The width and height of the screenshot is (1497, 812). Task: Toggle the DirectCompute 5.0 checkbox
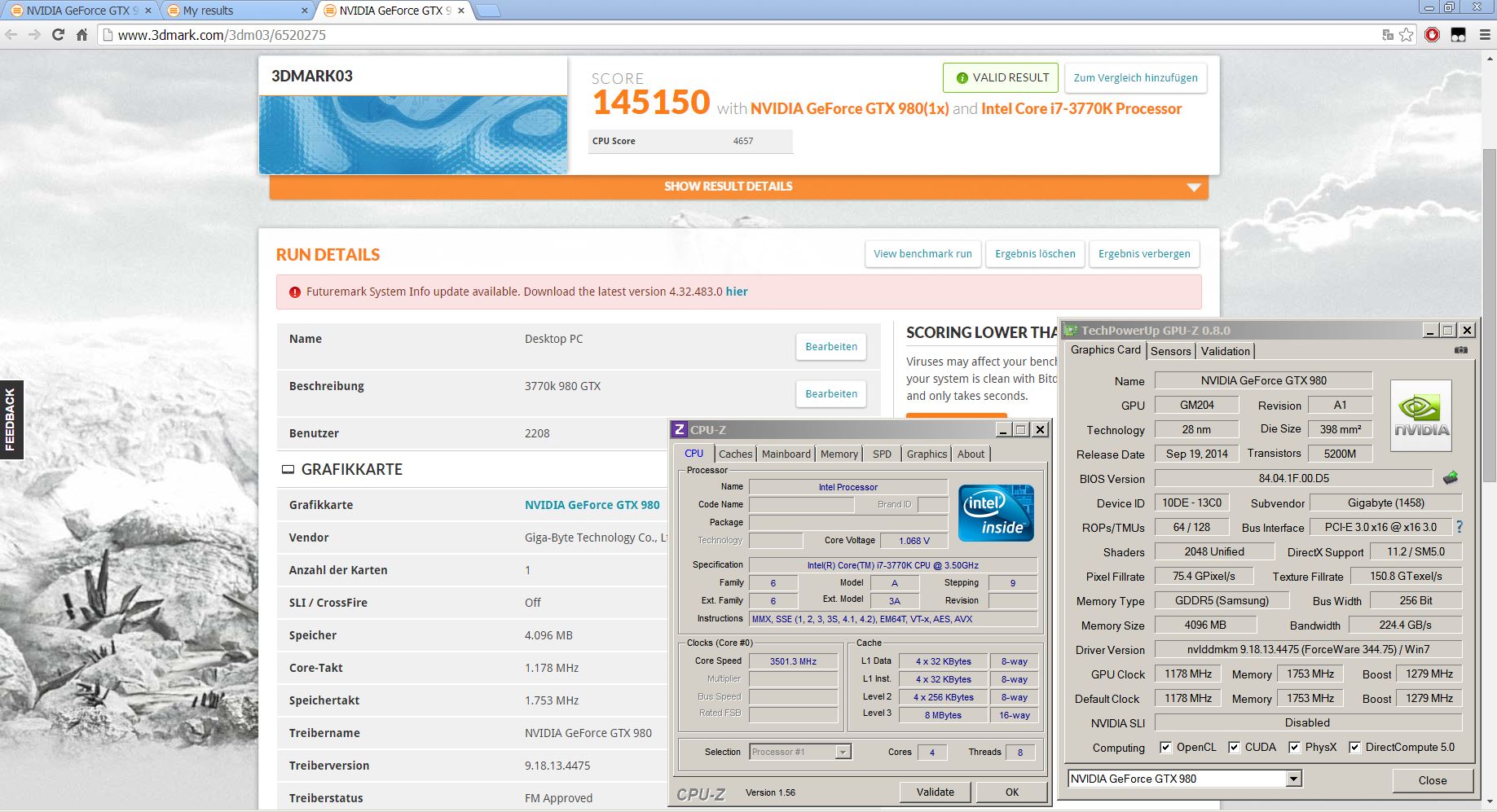tap(1354, 747)
